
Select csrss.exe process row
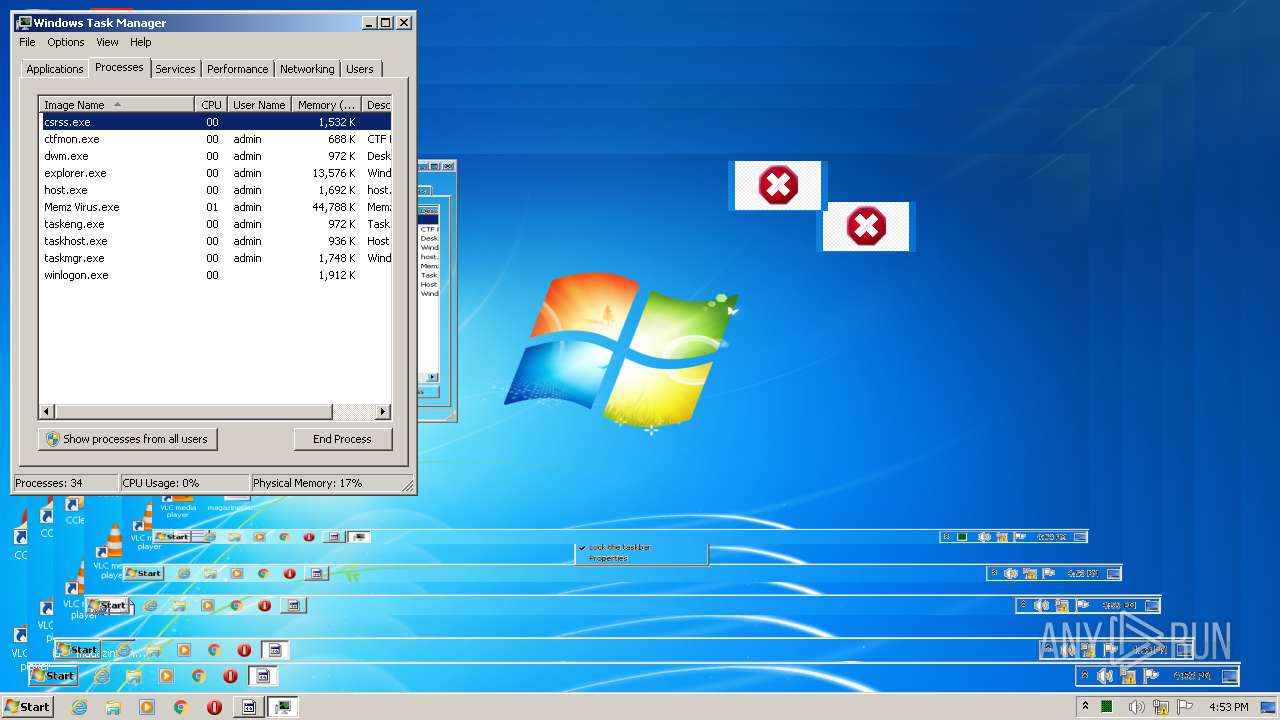coord(215,122)
